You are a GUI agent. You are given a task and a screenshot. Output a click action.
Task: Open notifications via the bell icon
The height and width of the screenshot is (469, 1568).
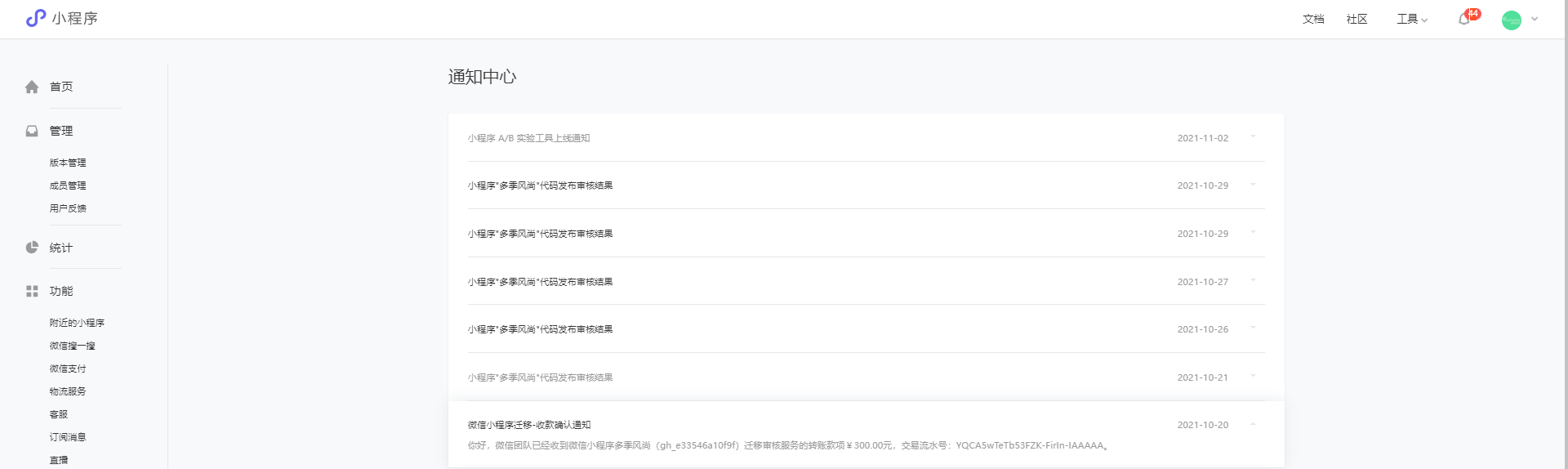[1464, 19]
